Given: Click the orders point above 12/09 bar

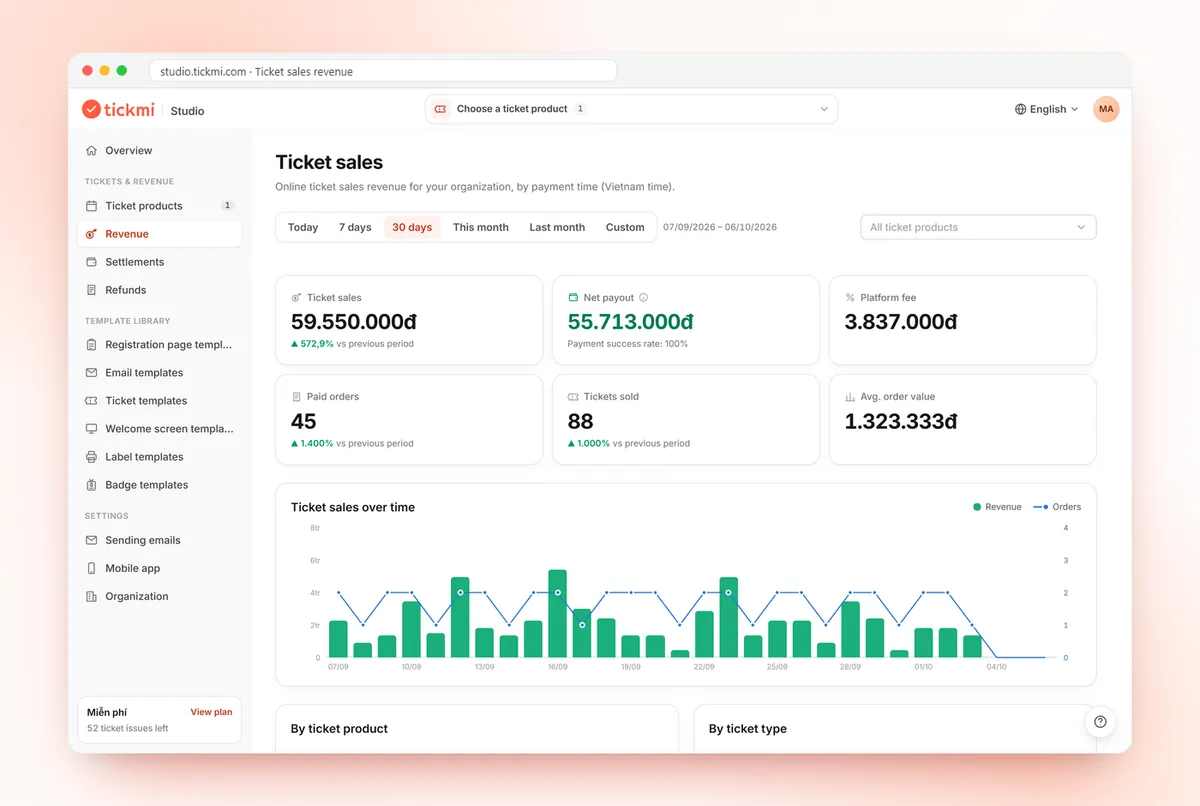Looking at the screenshot, I should tap(460, 593).
